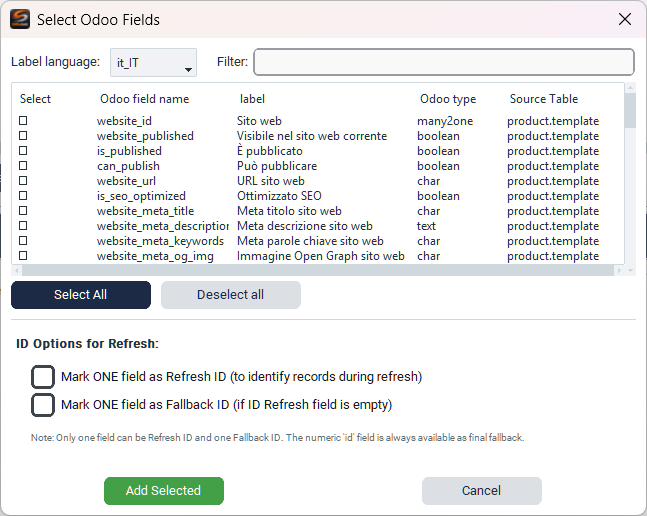Viewport: 647px width, 516px height.
Task: Check the website_published field checkbox
Action: (x=23, y=135)
